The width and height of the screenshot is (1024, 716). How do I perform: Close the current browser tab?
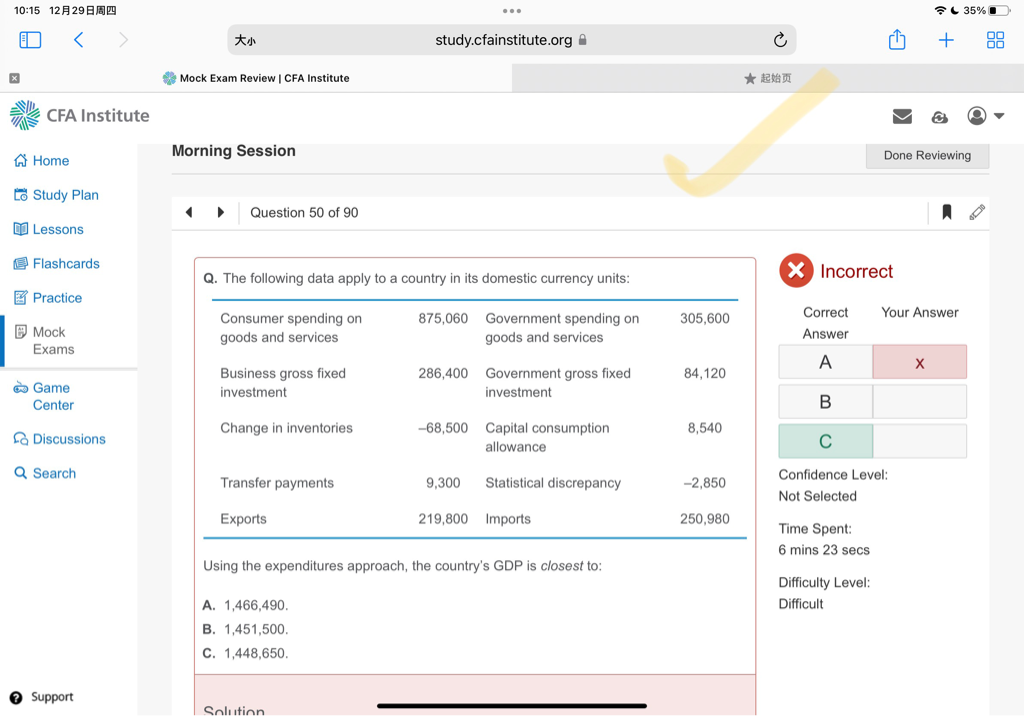click(14, 78)
